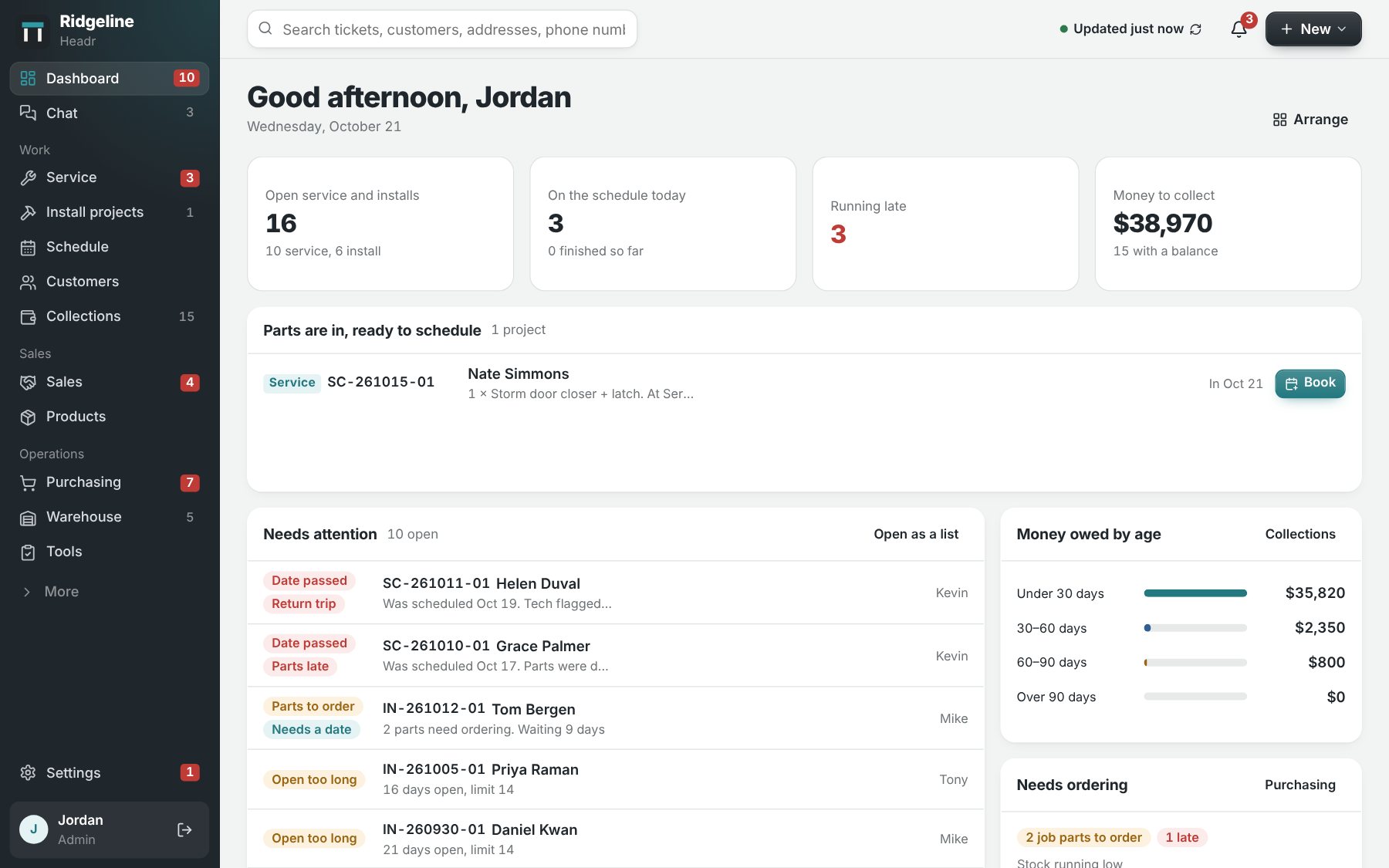Open ticket IN-261005-01 Priya Raman

[x=616, y=779]
